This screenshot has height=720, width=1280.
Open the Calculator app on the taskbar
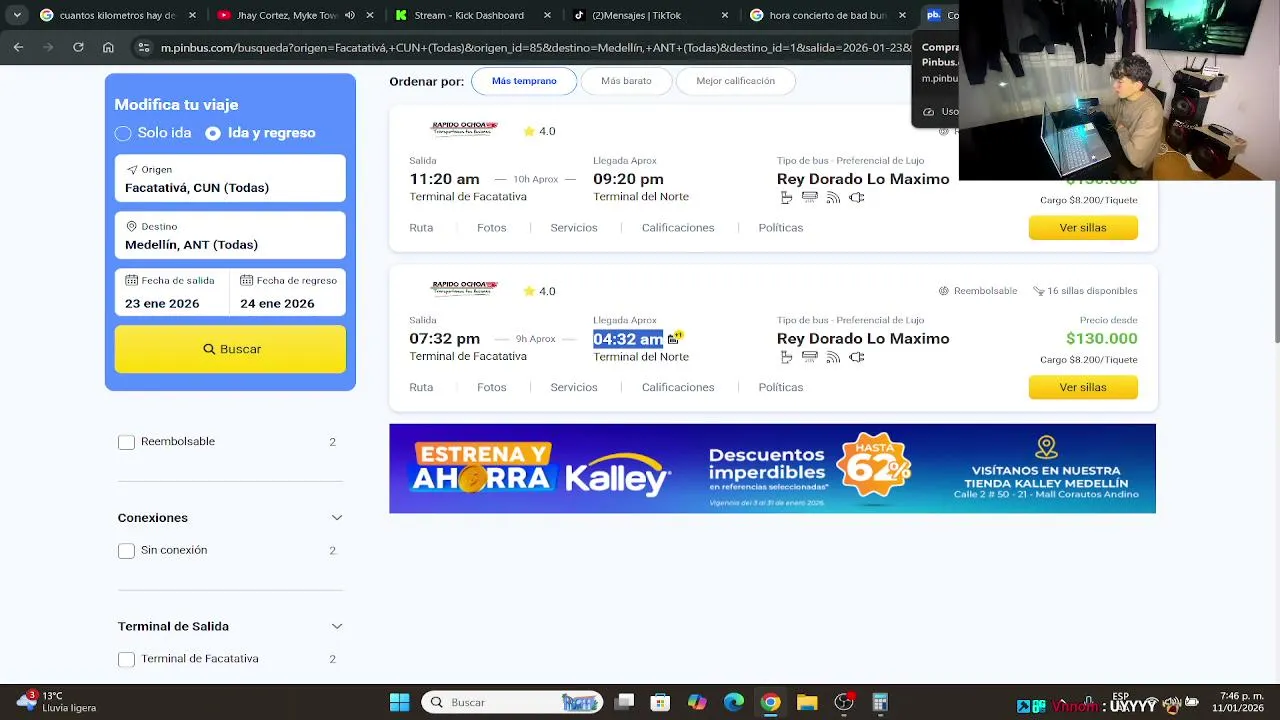(880, 702)
